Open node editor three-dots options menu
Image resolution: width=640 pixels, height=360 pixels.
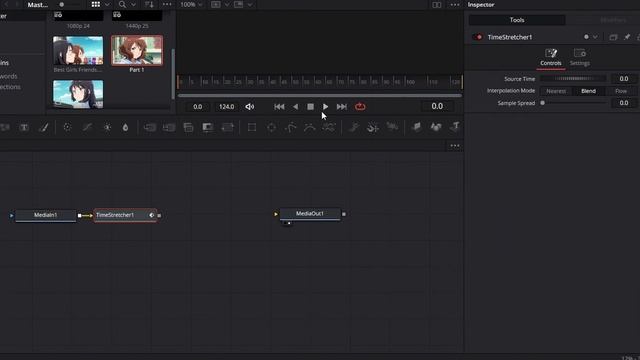click(x=455, y=146)
